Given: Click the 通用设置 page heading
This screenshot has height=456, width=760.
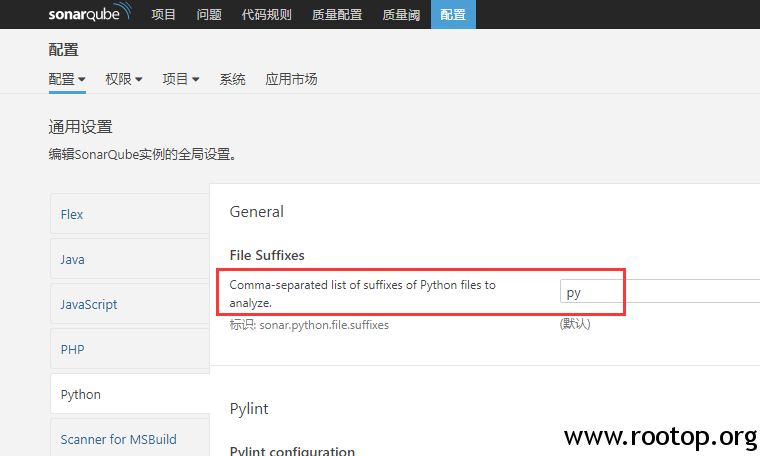Looking at the screenshot, I should click(x=80, y=127).
